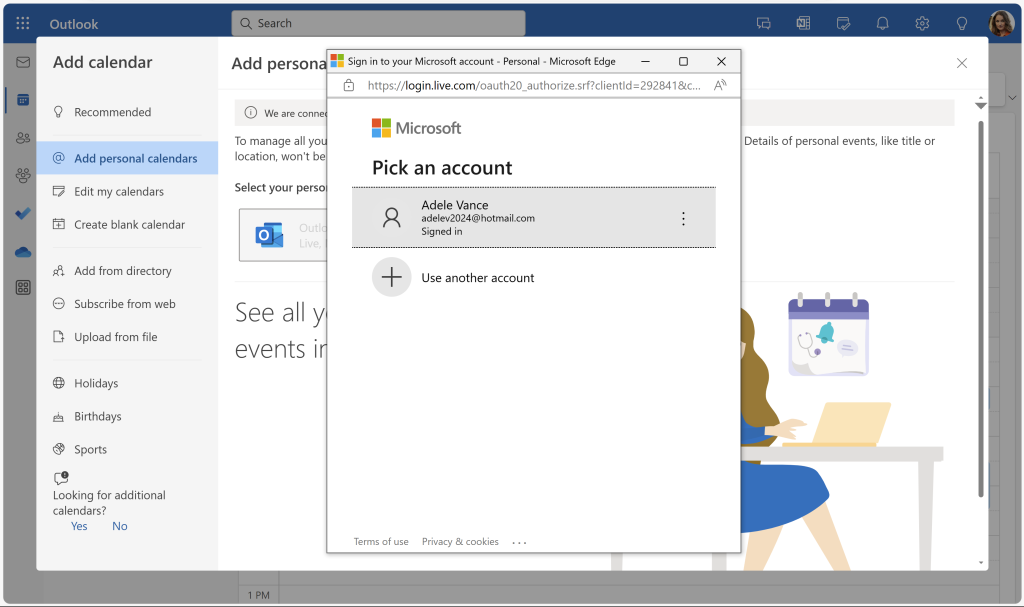Click the dialog scrollbar up arrow
This screenshot has height=607, width=1024.
tap(980, 98)
